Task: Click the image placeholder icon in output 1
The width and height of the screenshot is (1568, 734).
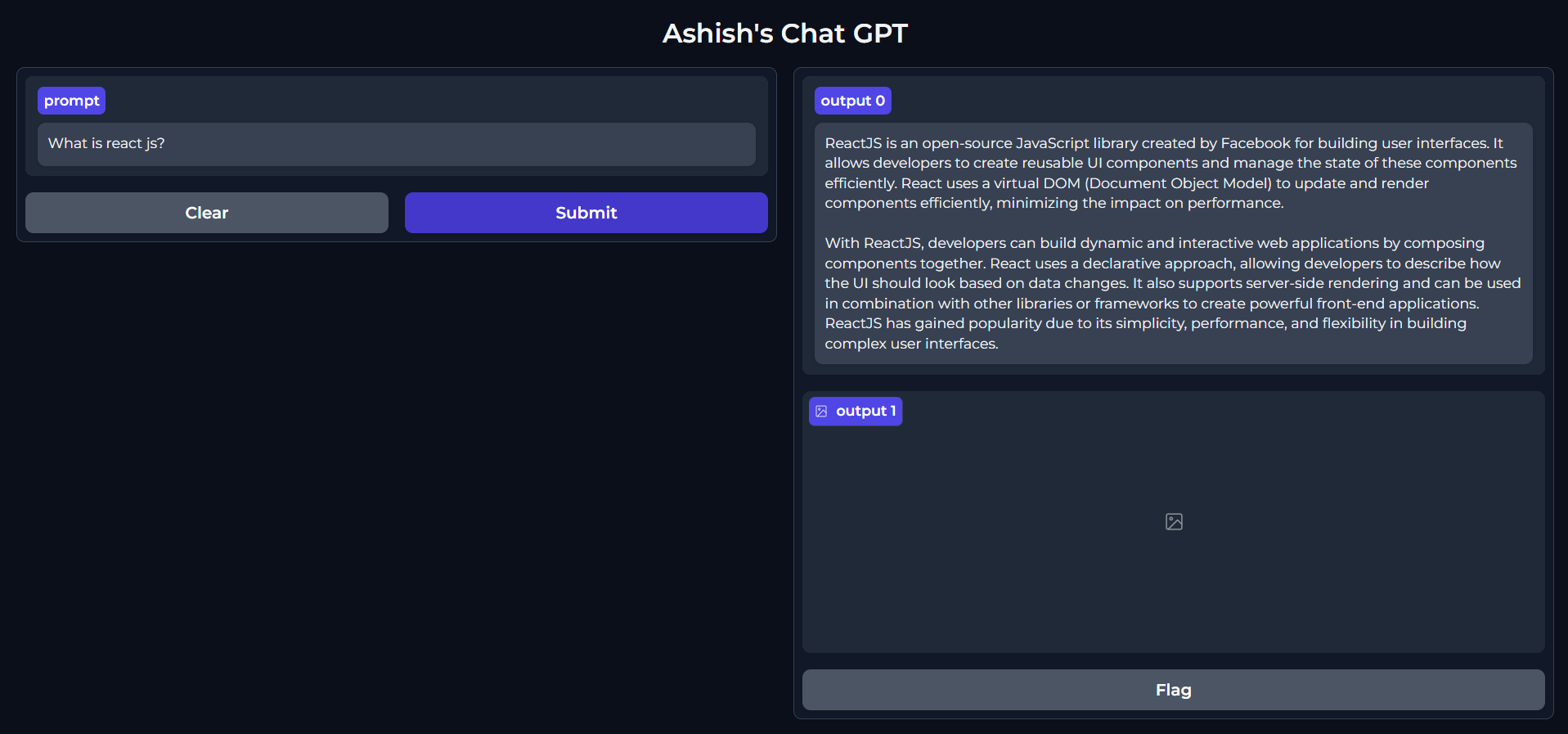Action: coord(1174,522)
